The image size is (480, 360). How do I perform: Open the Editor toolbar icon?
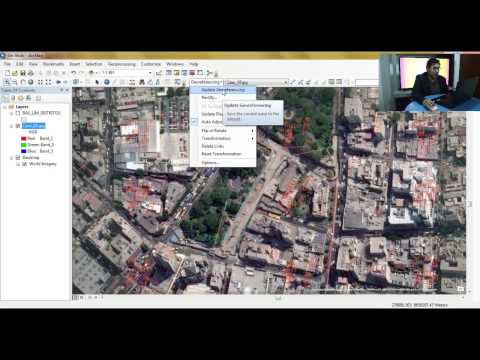pyautogui.click(x=159, y=73)
